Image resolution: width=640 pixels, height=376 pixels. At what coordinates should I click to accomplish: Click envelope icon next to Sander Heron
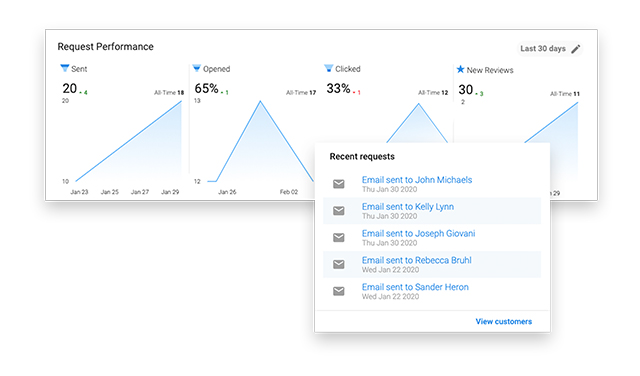339,291
